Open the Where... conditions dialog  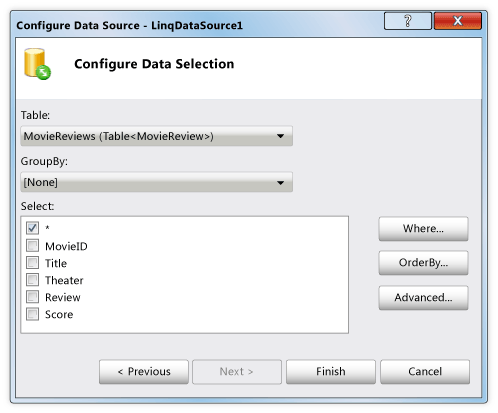423,229
